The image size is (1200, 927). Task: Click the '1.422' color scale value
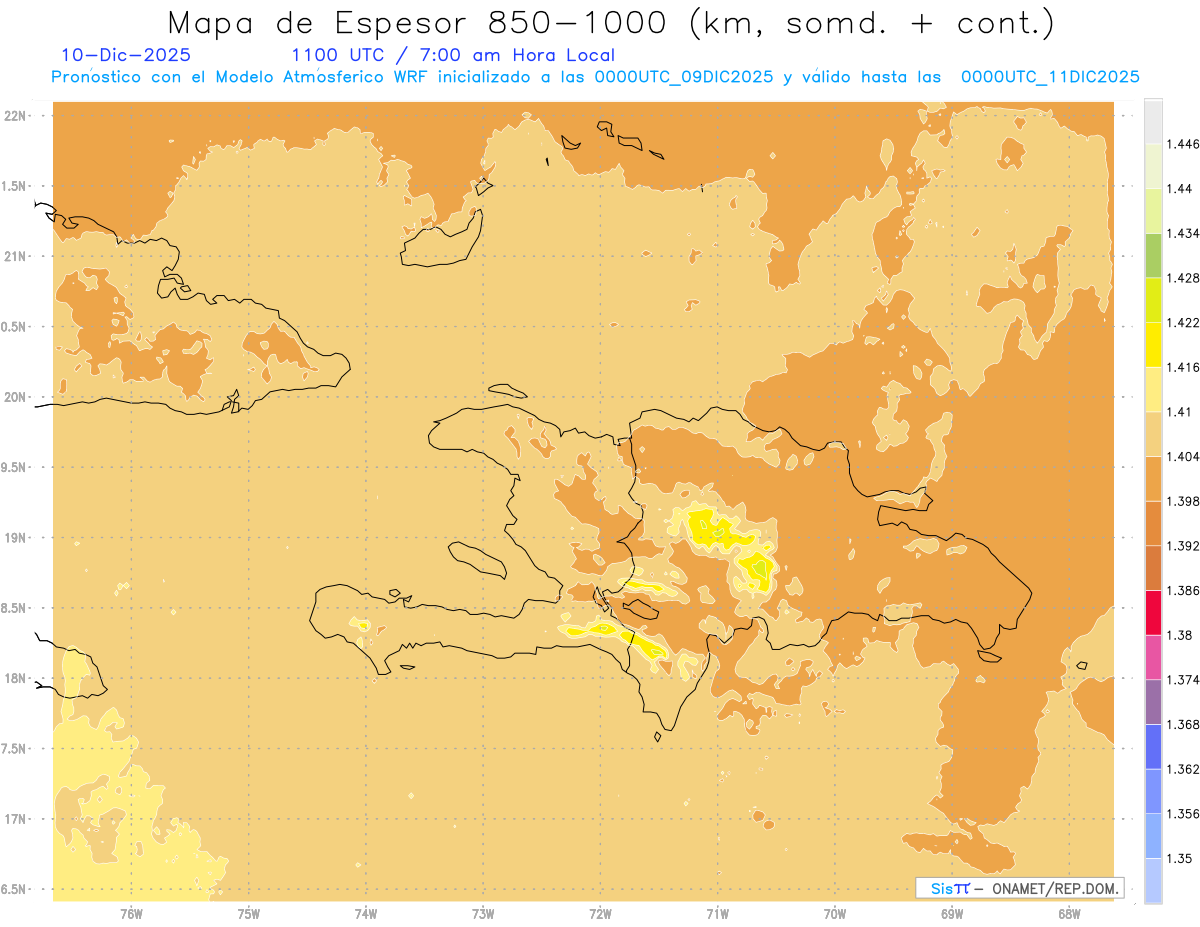click(1184, 323)
